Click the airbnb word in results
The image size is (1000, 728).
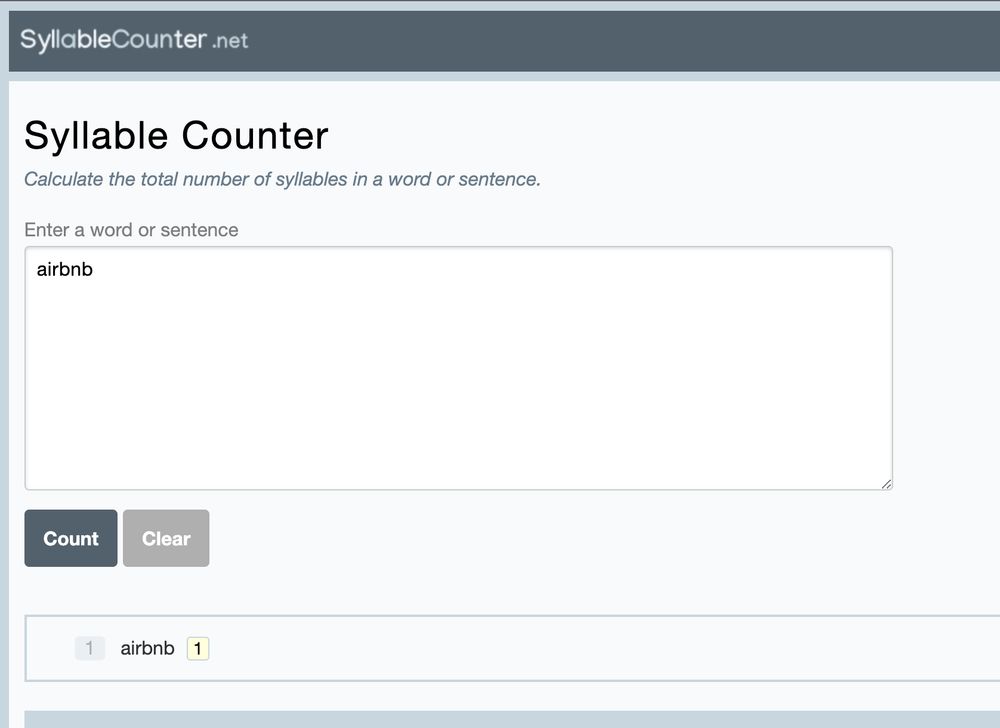pos(147,648)
